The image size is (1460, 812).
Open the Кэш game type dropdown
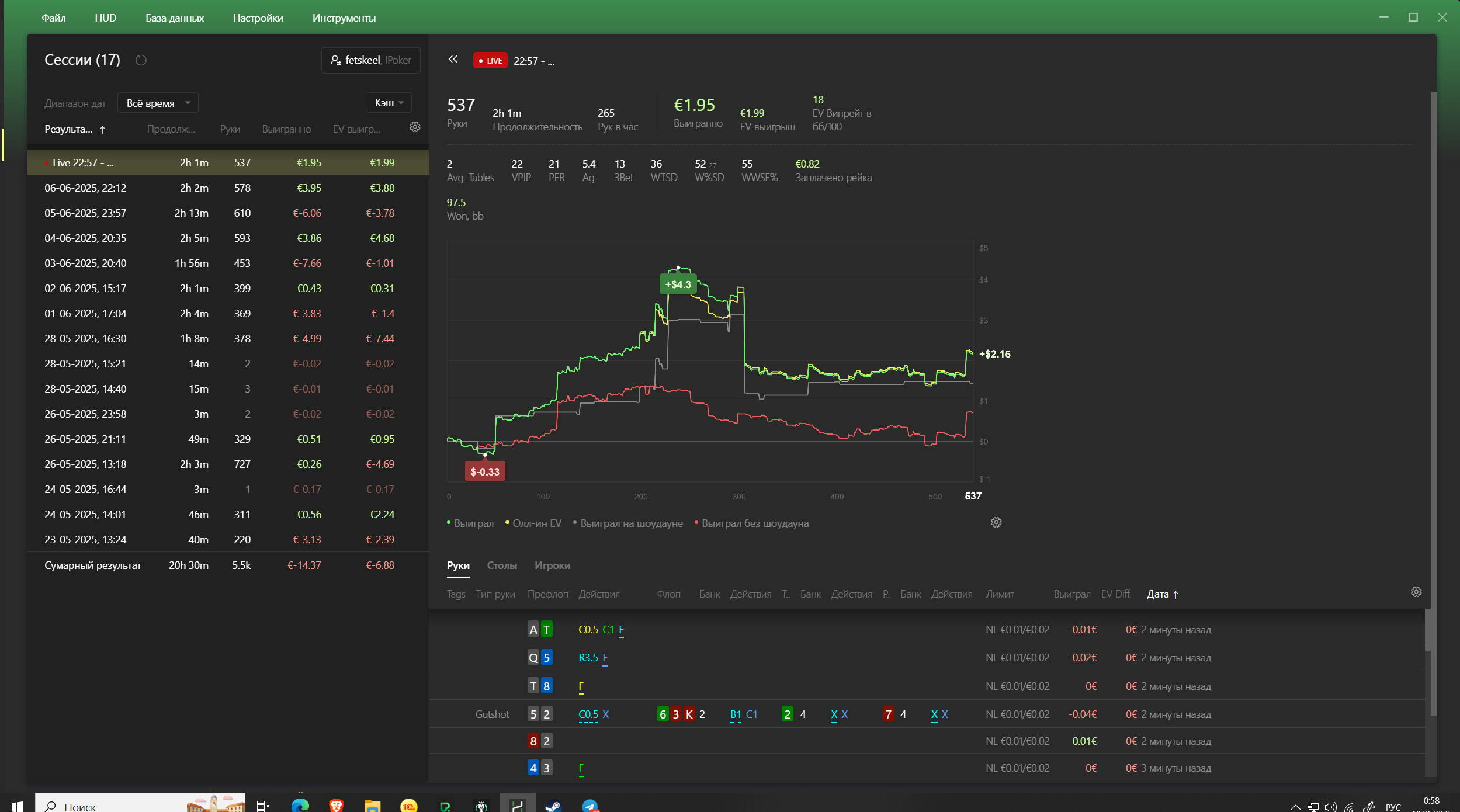coord(389,103)
